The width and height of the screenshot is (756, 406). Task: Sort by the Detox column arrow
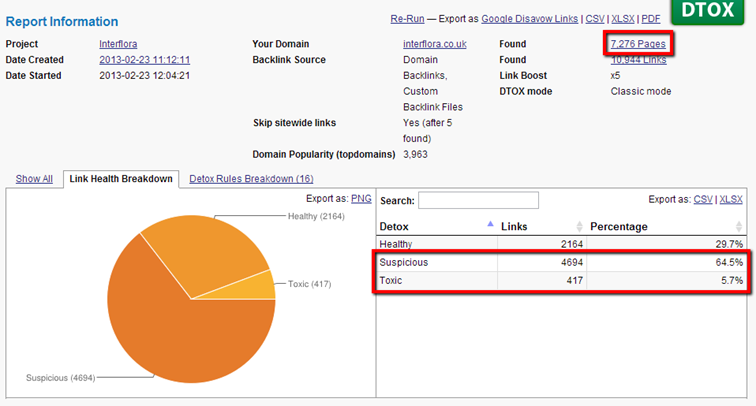click(489, 226)
